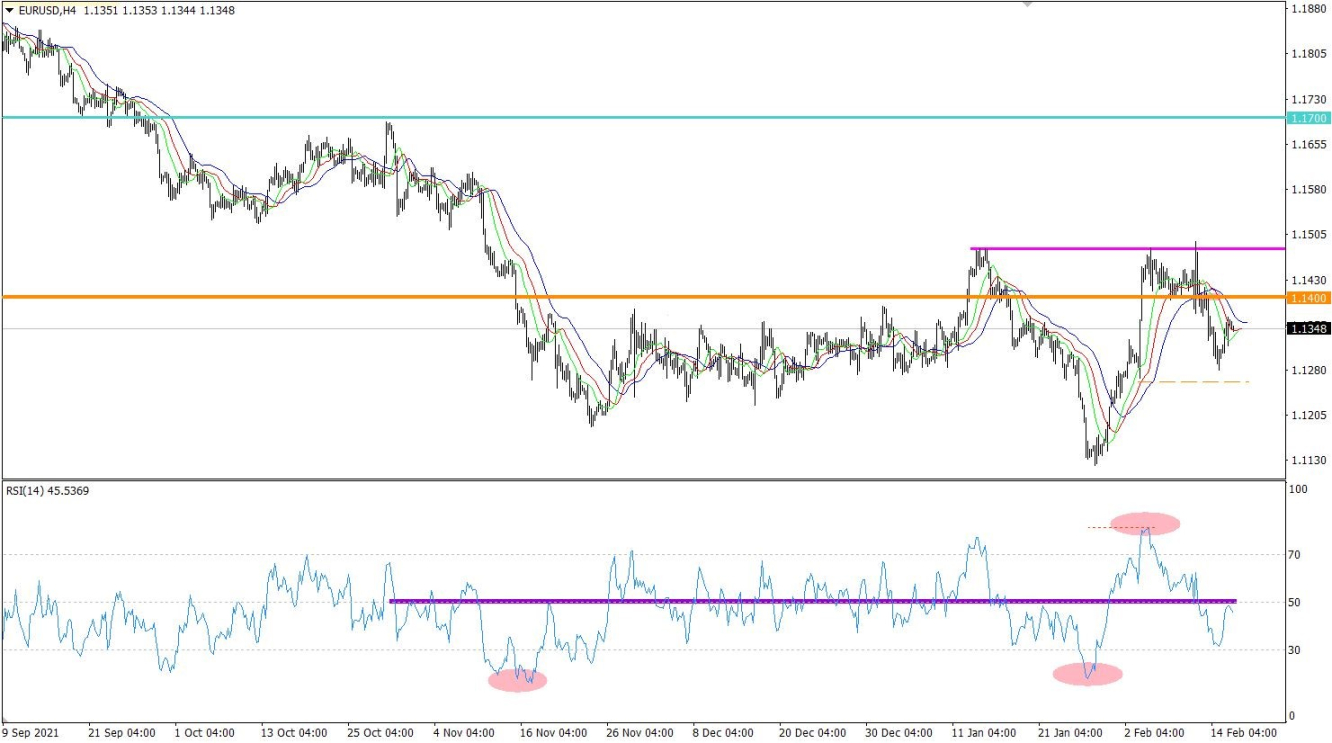Click the 11 Jan 04:00 date label
The width and height of the screenshot is (1332, 743).
click(x=984, y=733)
